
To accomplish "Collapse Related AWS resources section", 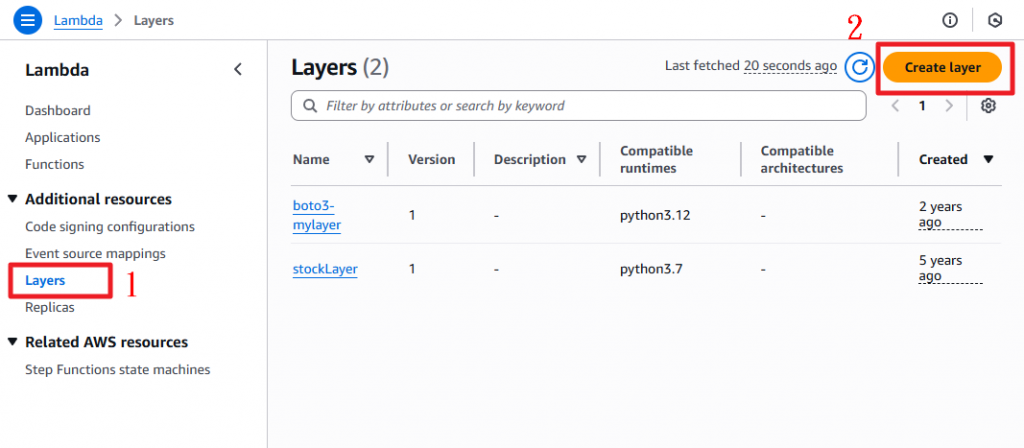I will click(12, 342).
